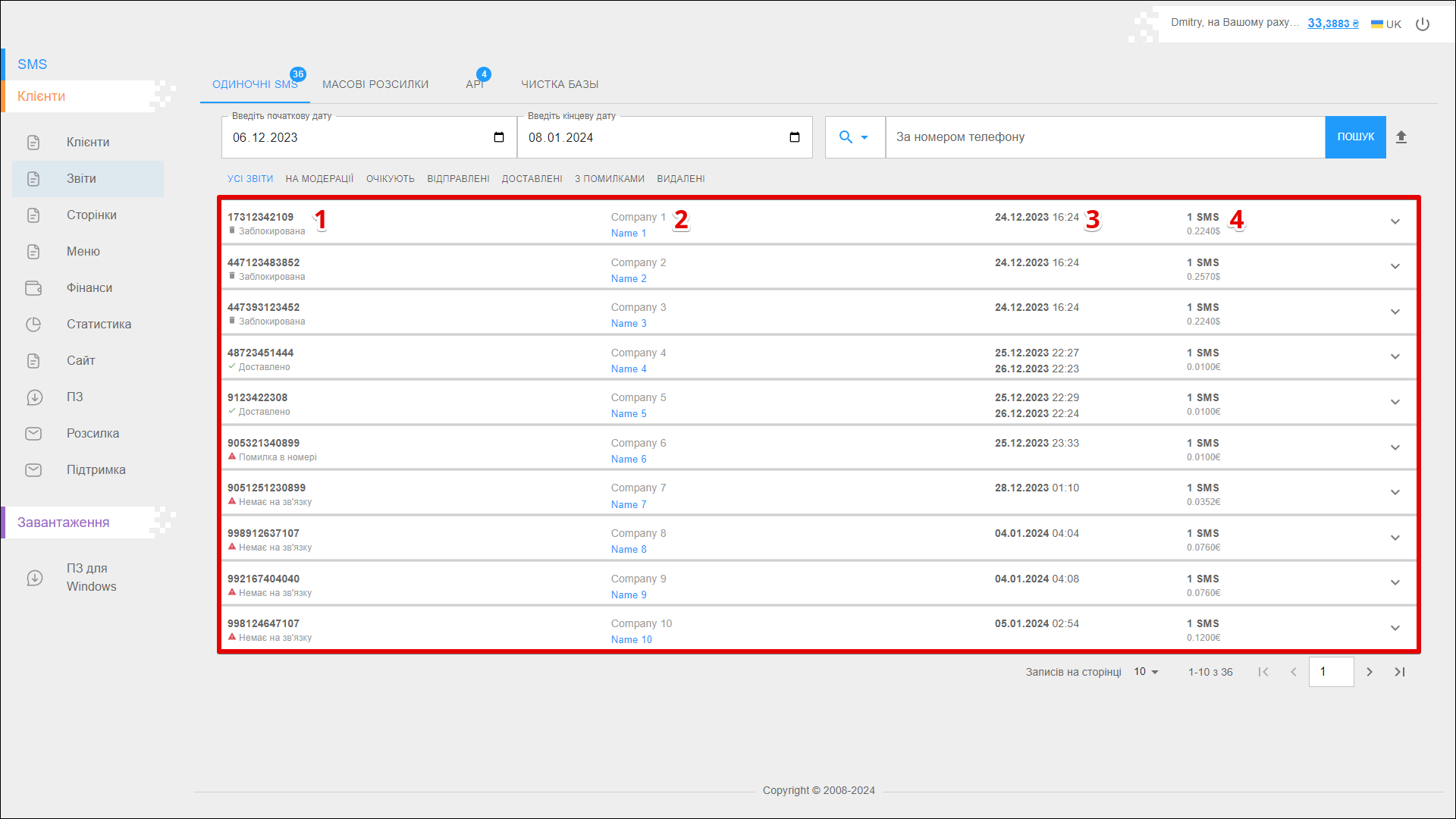Open start date calendar picker icon
The image size is (1456, 819).
click(499, 137)
